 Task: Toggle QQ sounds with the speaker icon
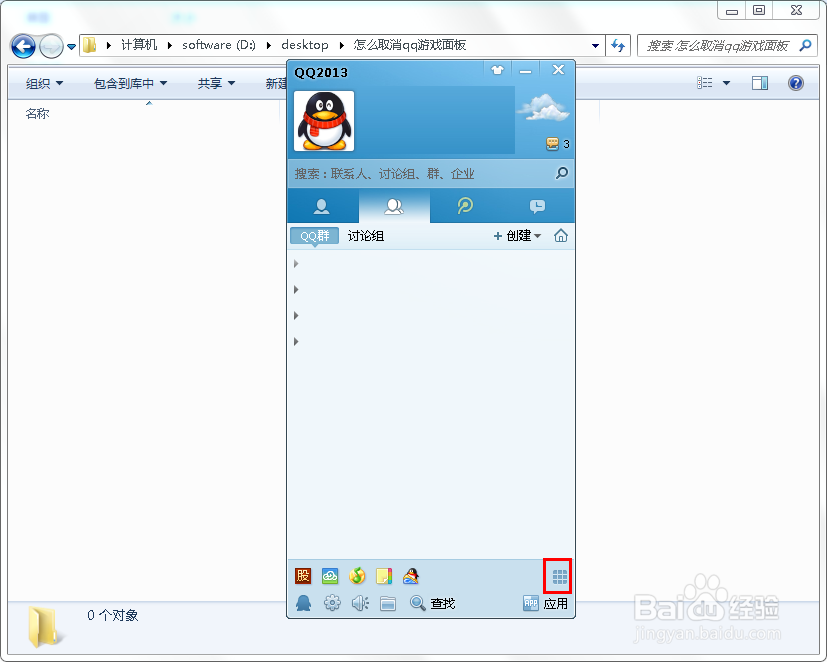click(x=359, y=603)
